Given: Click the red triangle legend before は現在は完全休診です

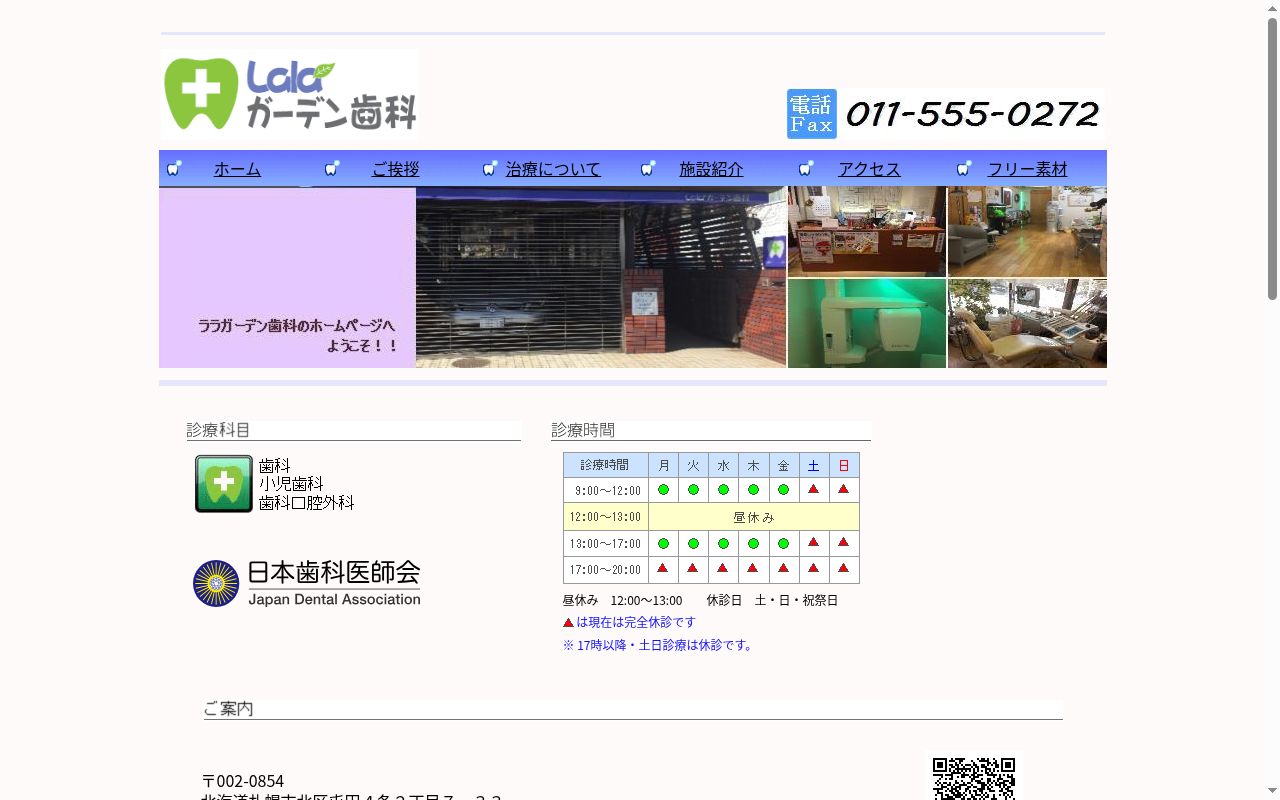Looking at the screenshot, I should (x=568, y=623).
